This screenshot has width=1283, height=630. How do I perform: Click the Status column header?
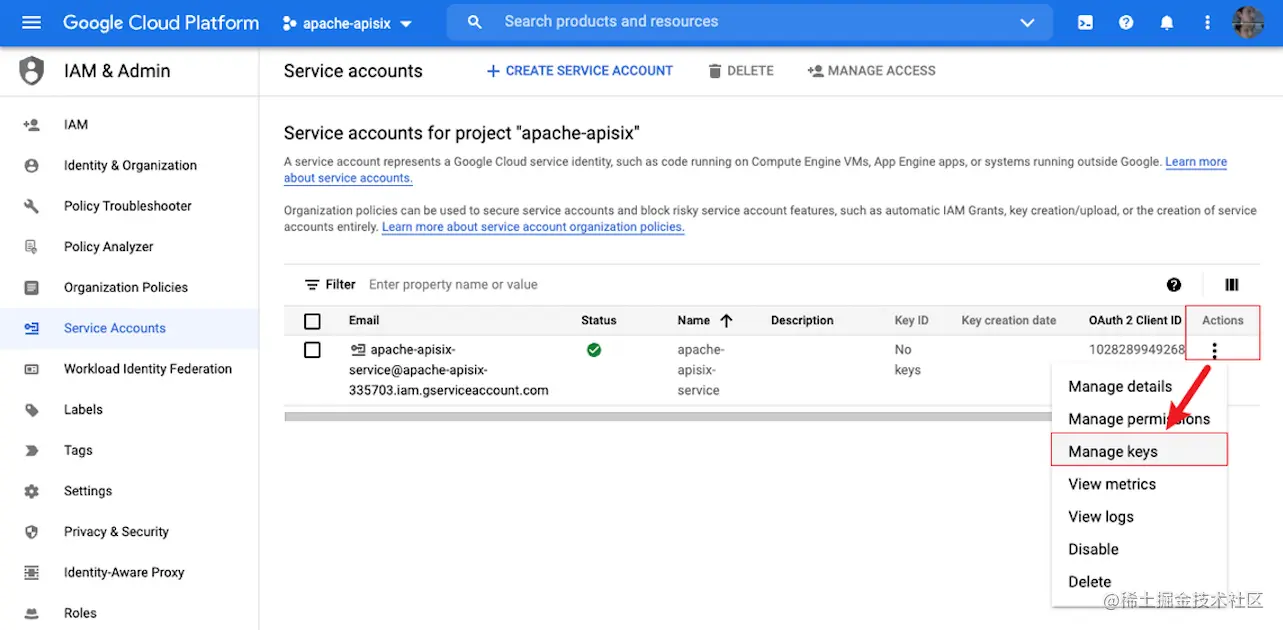coord(599,321)
